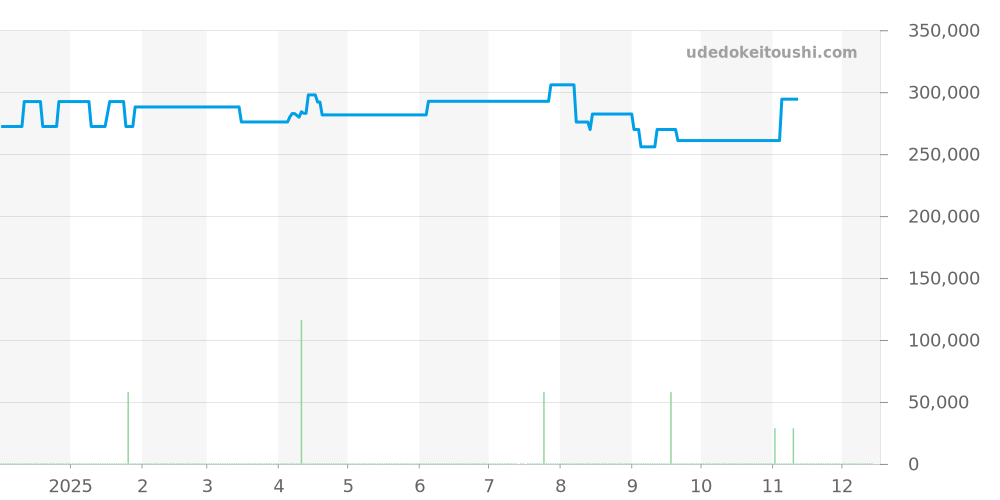Click the tallest green volume bar in April
This screenshot has width=1000, height=500.
[301, 390]
